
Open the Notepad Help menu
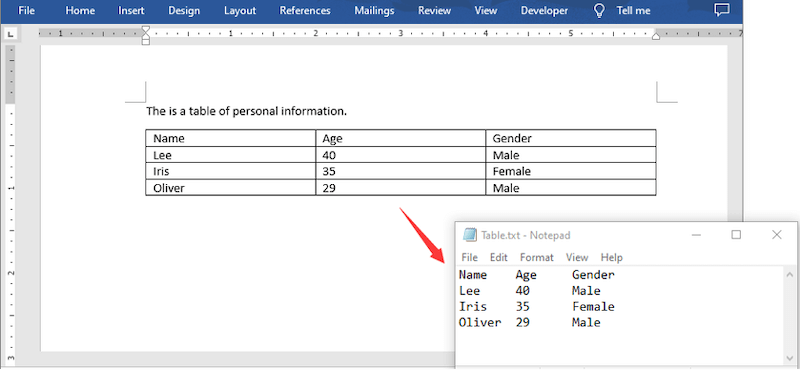[x=612, y=257]
